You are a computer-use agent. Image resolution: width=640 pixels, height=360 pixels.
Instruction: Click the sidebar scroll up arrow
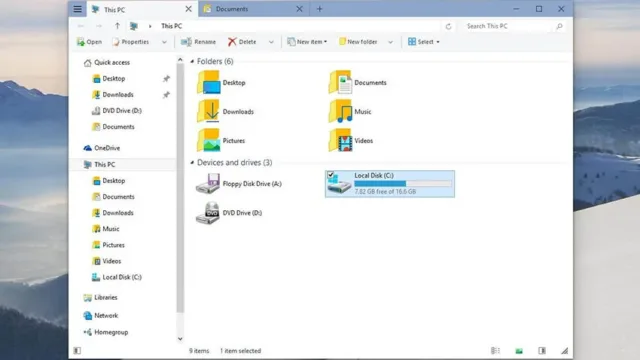(180, 60)
